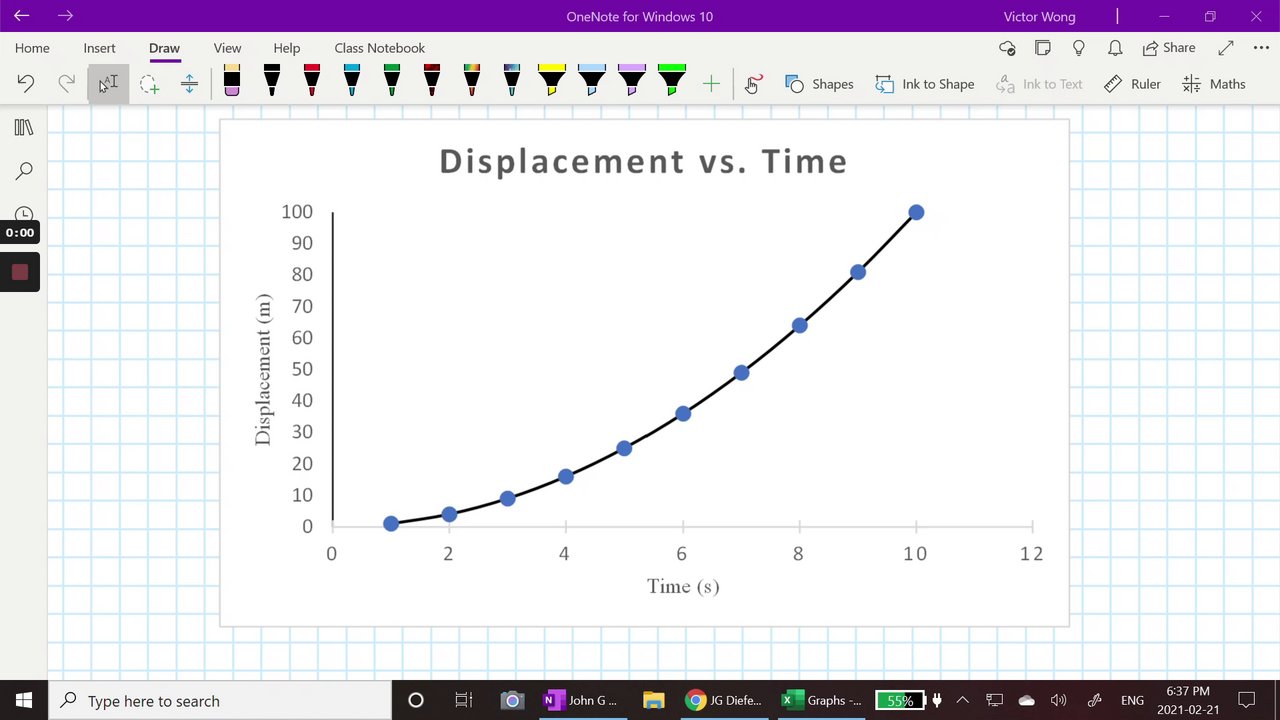This screenshot has width=1280, height=720.
Task: Open the feed panel icon
Action: coord(1043,48)
